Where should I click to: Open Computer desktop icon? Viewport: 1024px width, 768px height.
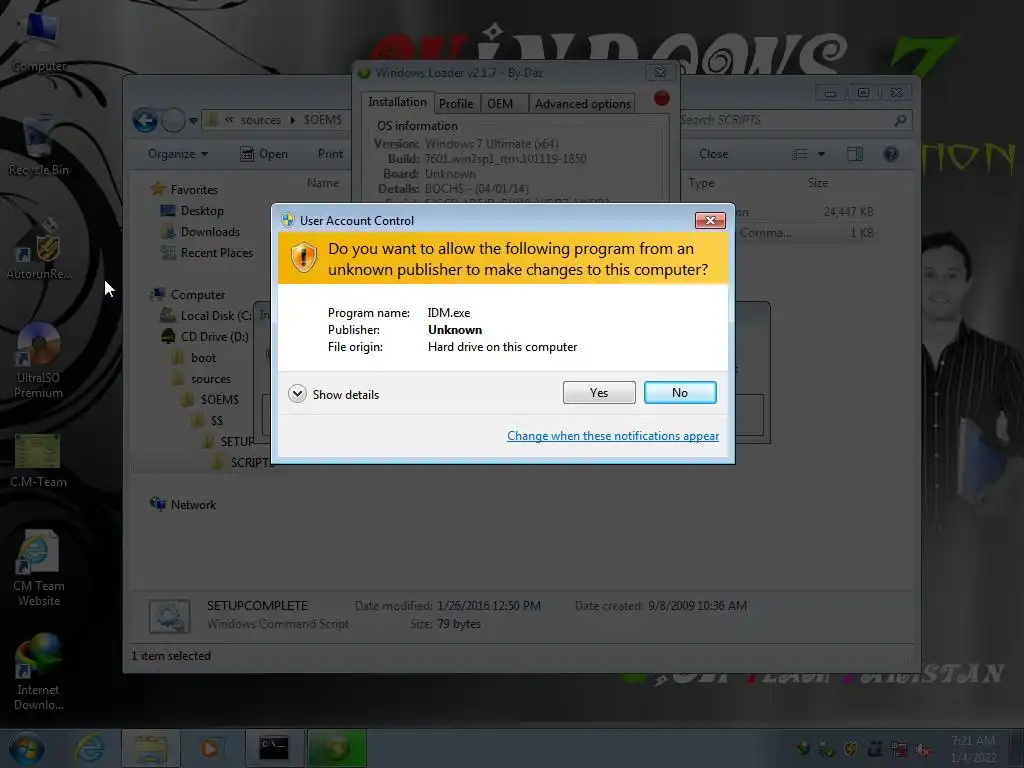39,42
